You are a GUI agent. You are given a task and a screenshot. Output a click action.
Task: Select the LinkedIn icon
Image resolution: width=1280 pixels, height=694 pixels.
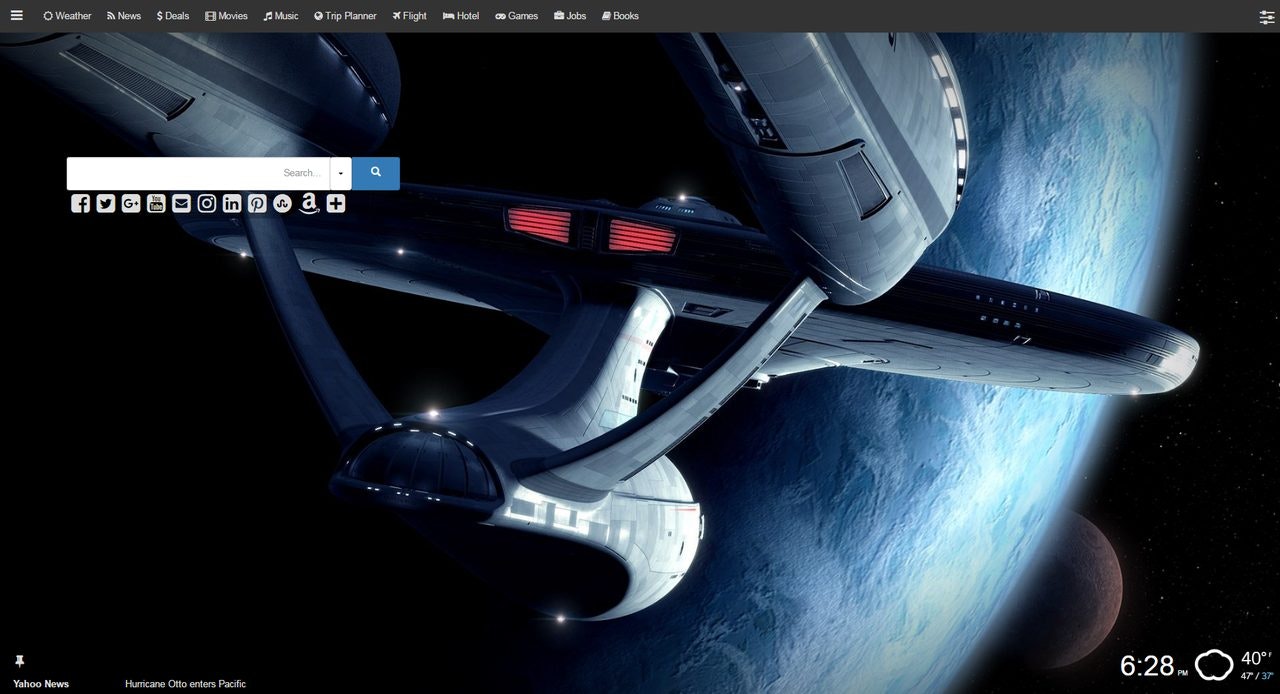tap(231, 203)
